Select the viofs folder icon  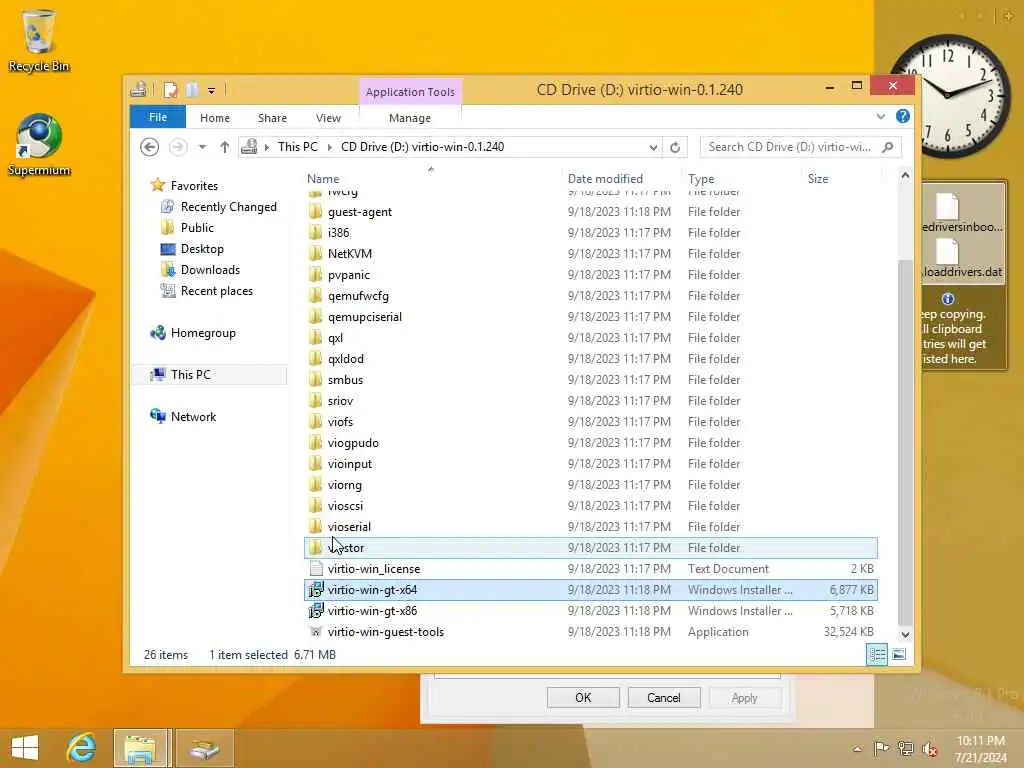[x=315, y=422]
